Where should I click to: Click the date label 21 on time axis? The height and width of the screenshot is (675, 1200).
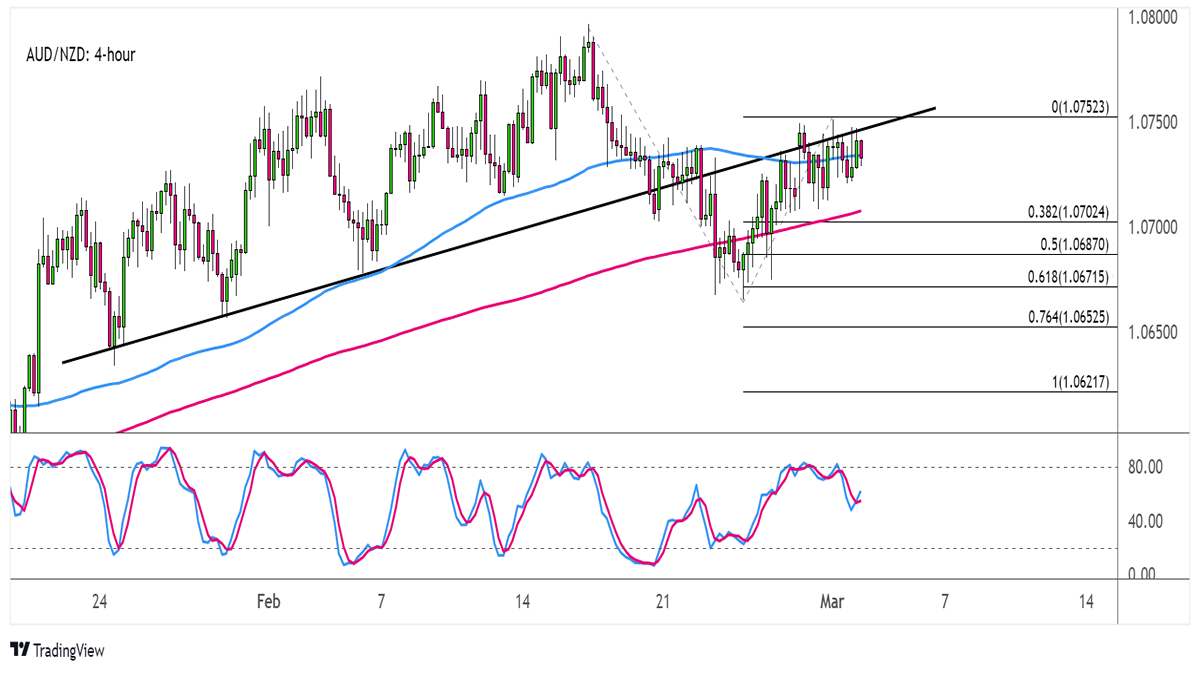pos(662,602)
